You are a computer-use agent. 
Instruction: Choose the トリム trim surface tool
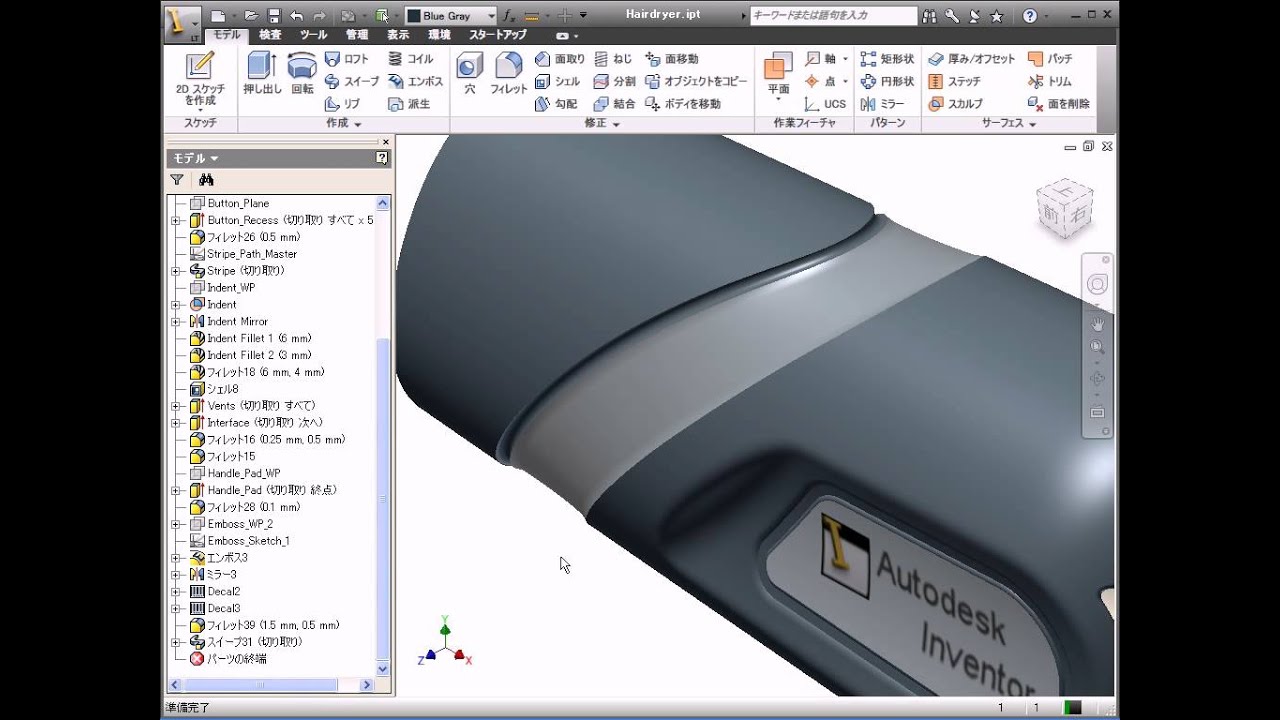pyautogui.click(x=1049, y=81)
